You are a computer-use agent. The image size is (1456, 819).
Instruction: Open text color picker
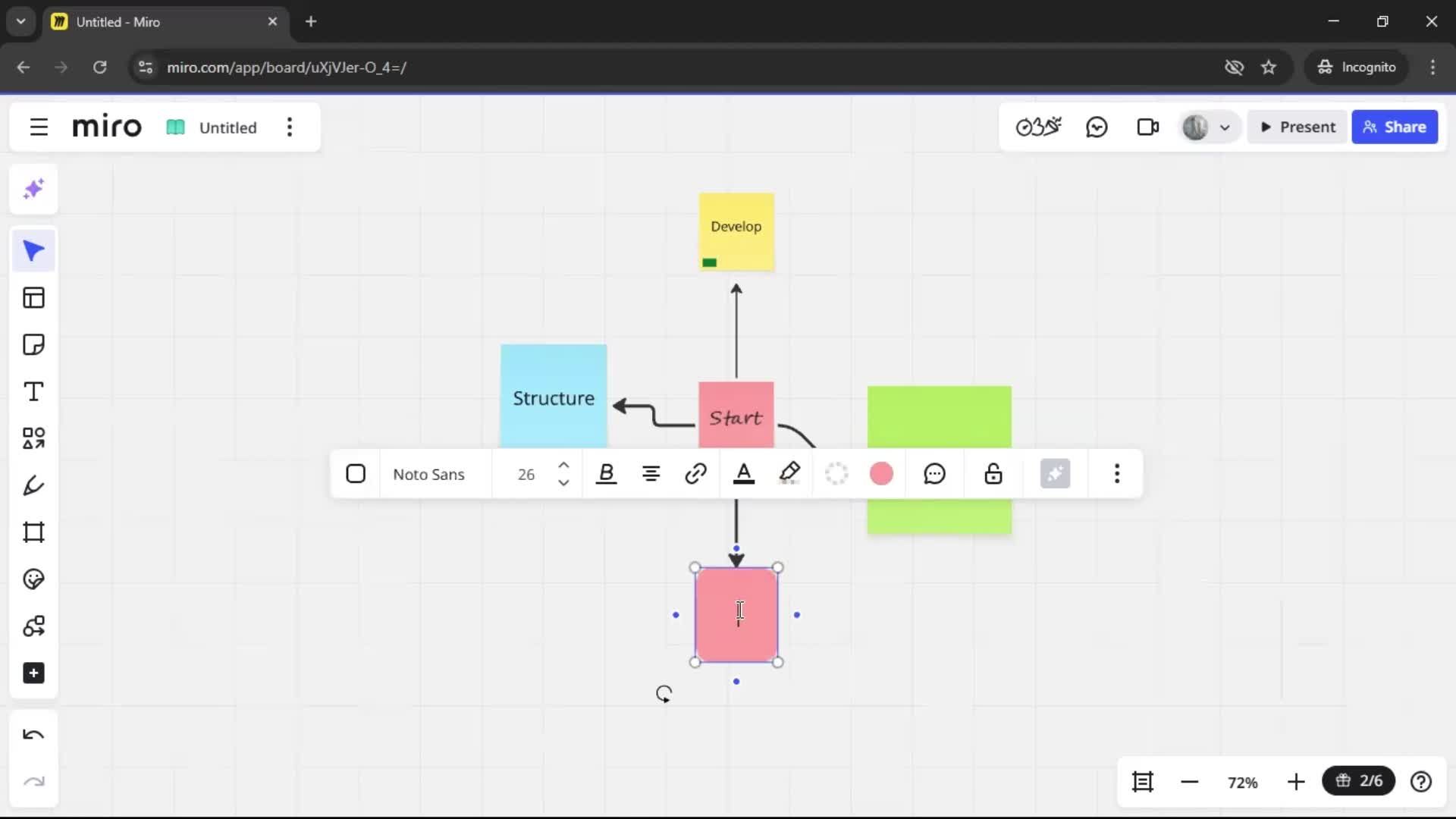tap(744, 474)
